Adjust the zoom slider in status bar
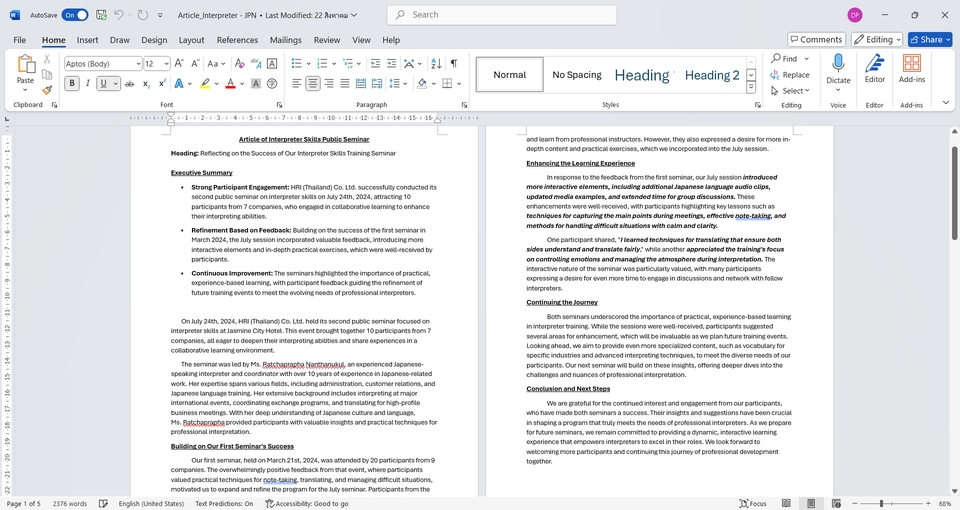 pos(881,503)
